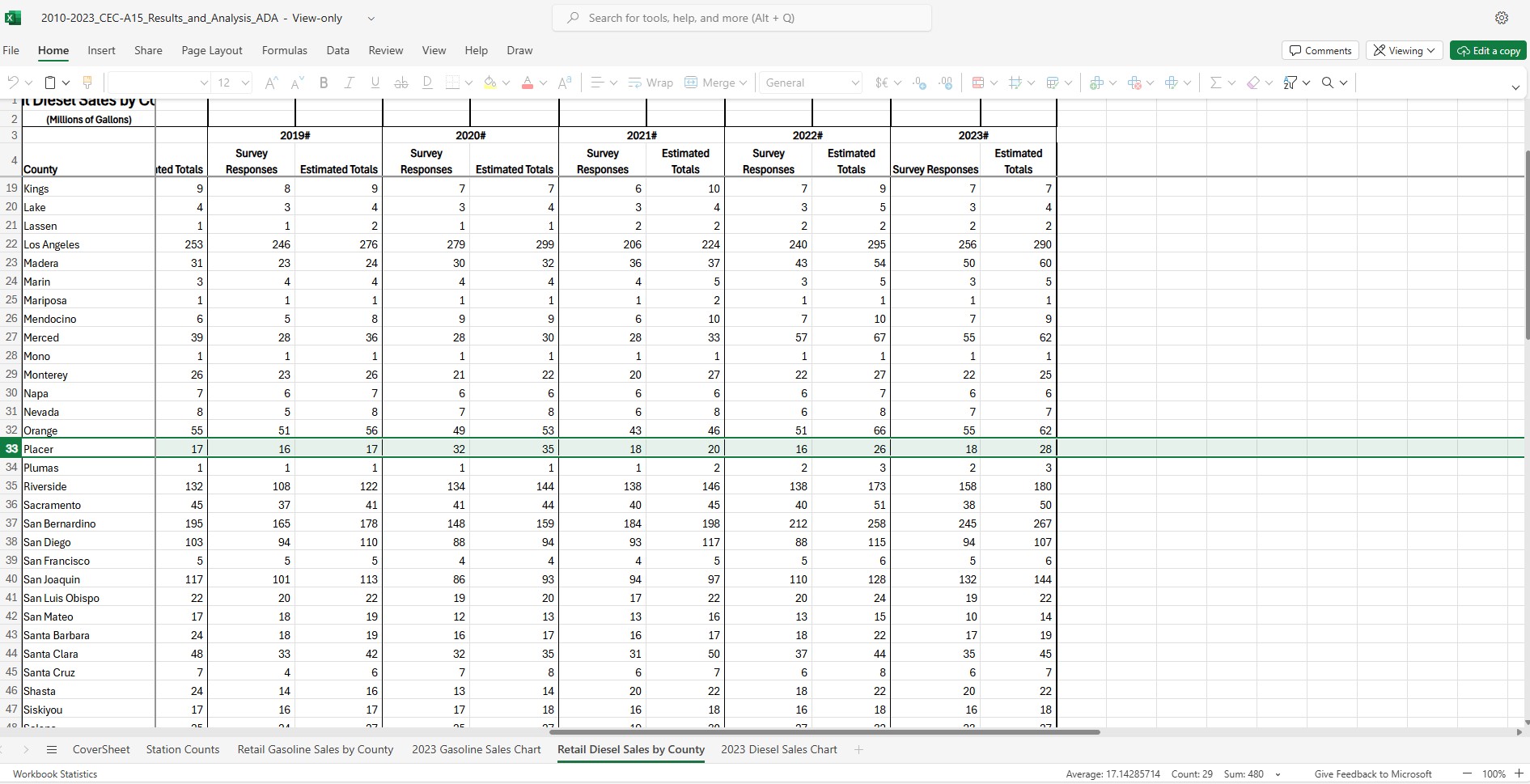The height and width of the screenshot is (784, 1530).
Task: Expand status bar summary options arrow
Action: click(1278, 774)
